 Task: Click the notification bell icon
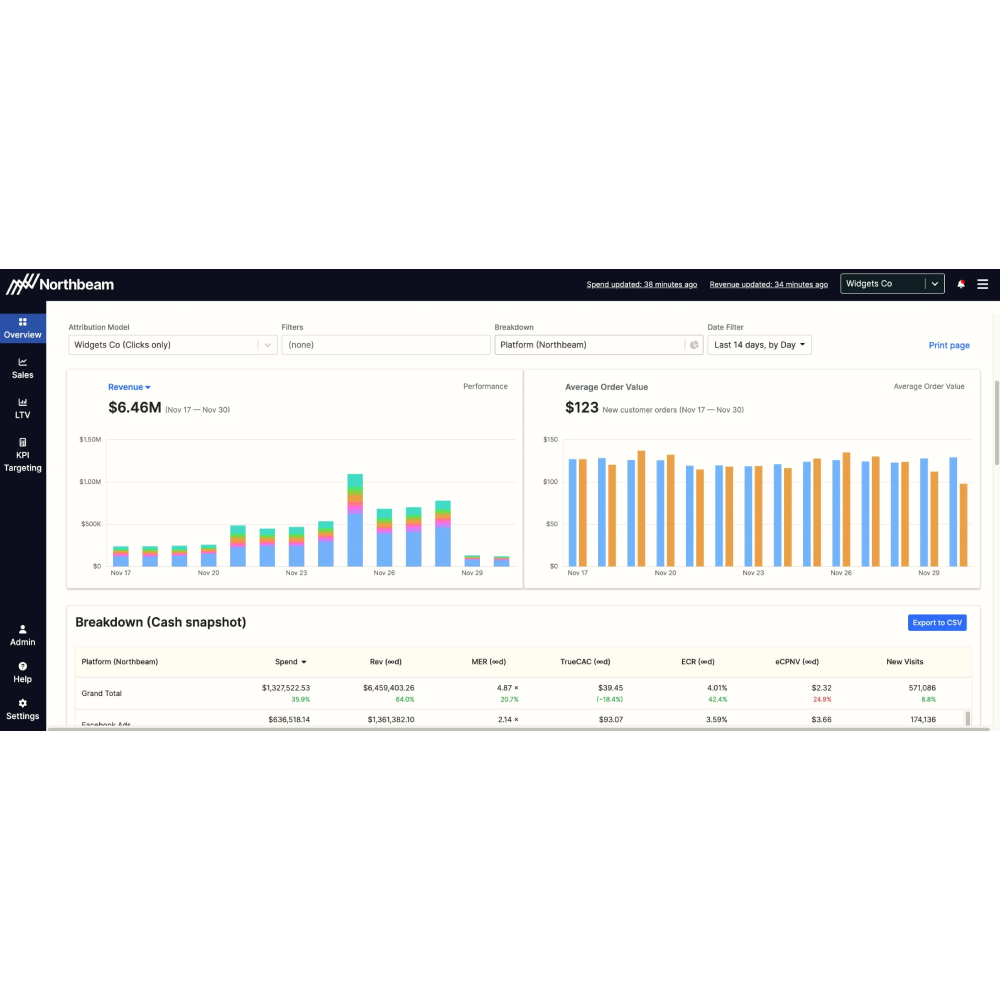pyautogui.click(x=961, y=284)
